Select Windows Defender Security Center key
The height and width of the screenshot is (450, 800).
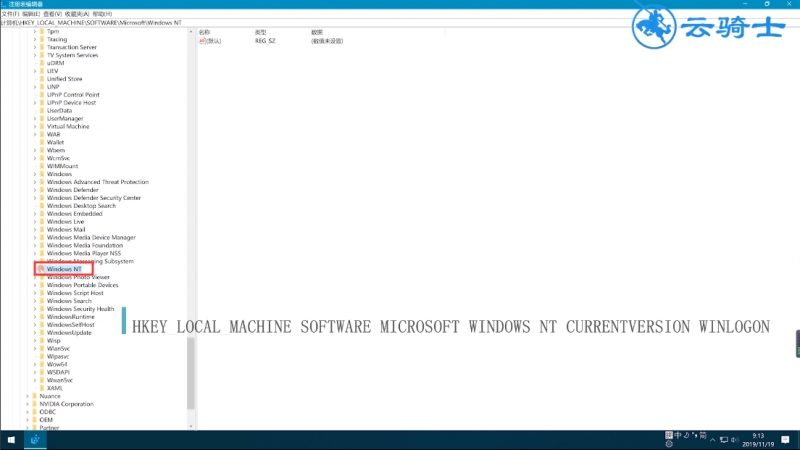(x=94, y=197)
